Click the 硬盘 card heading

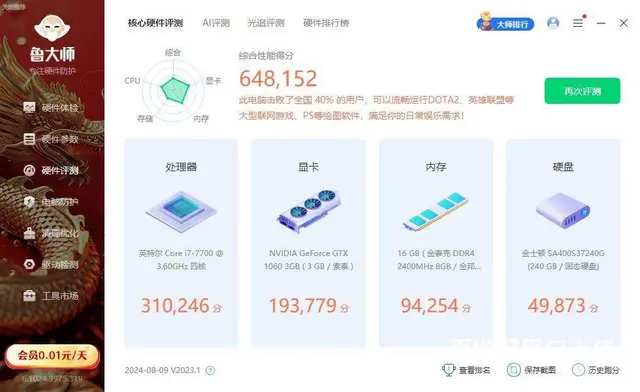(x=563, y=167)
